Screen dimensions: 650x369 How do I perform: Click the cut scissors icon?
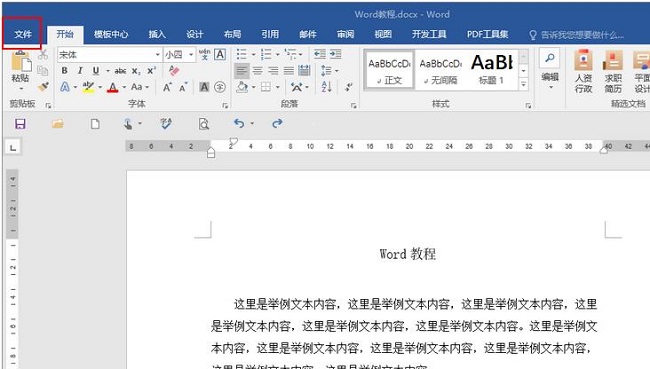pos(43,55)
